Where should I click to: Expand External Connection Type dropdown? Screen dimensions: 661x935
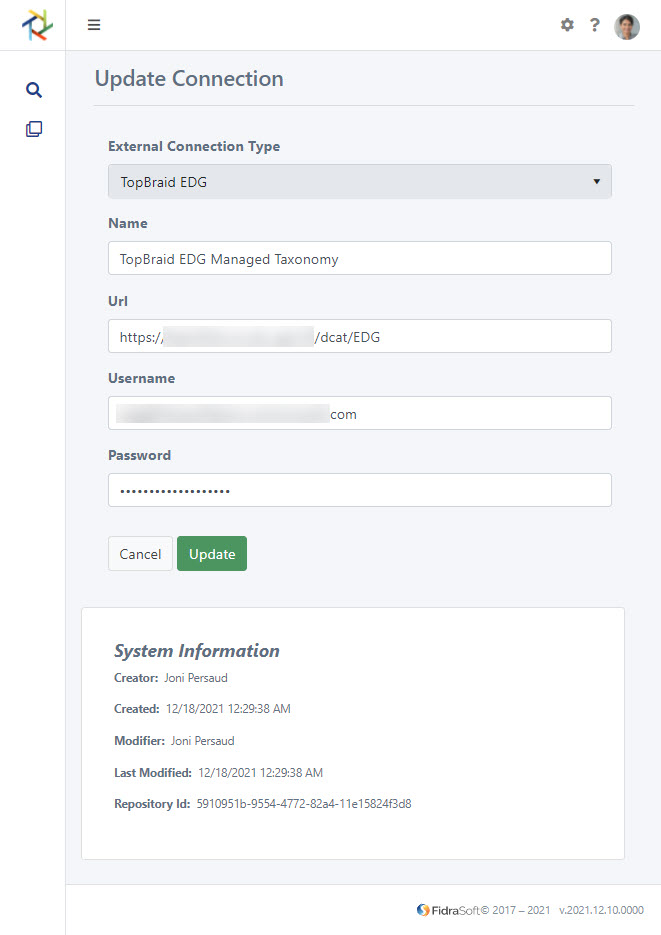pyautogui.click(x=359, y=181)
